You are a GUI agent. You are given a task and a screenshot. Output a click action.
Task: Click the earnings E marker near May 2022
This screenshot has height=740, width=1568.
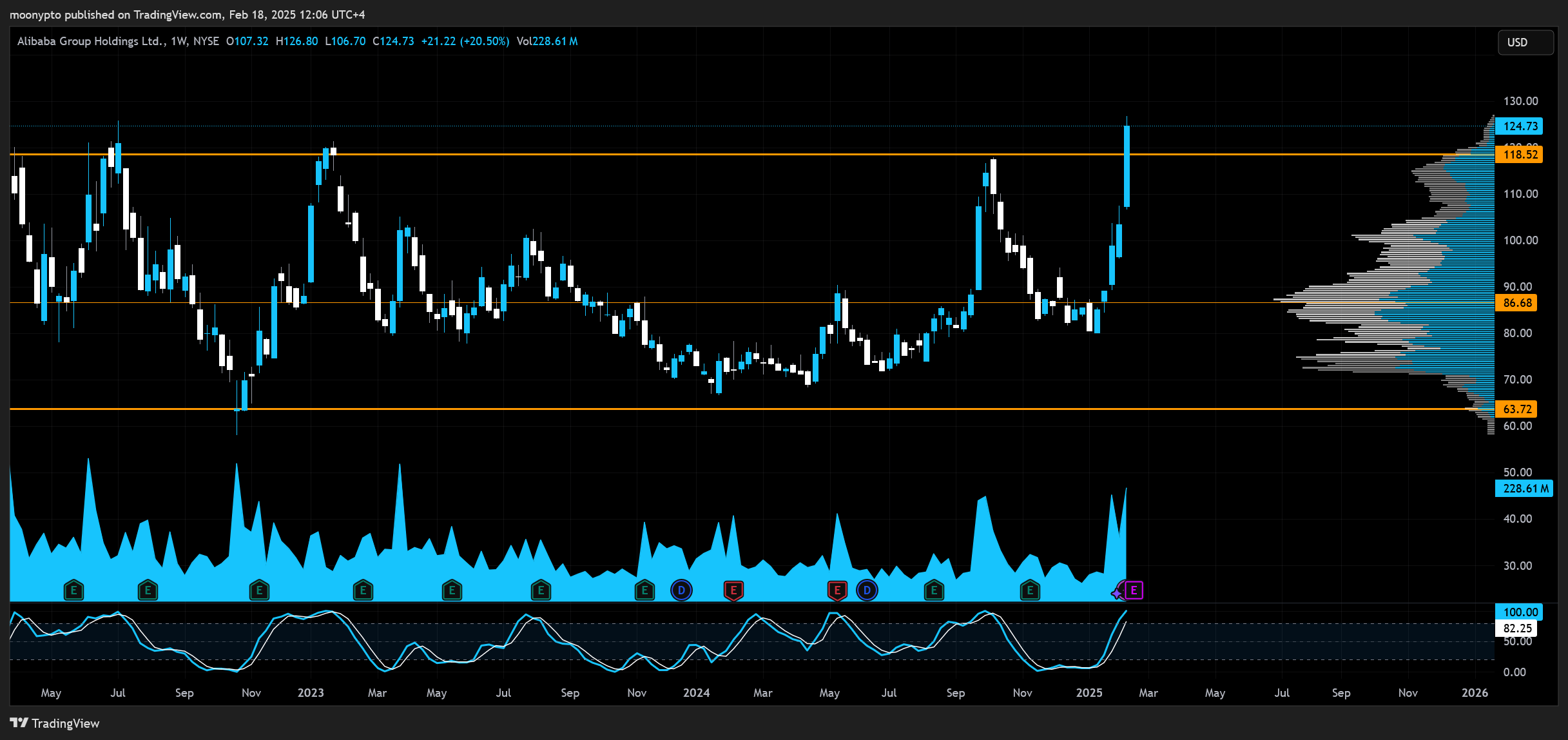[x=73, y=590]
